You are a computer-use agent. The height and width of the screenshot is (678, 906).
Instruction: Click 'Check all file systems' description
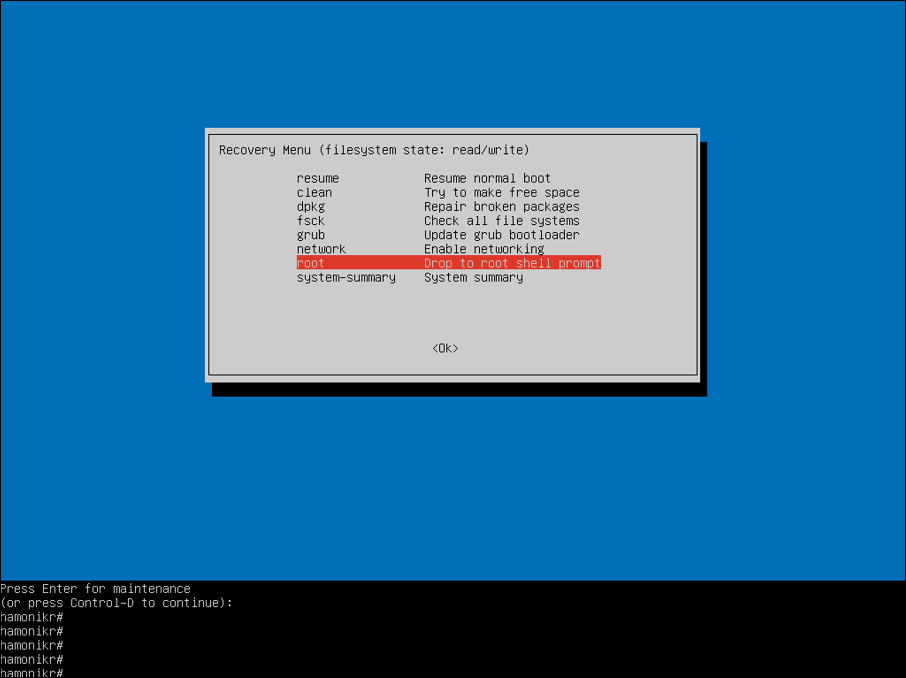pos(501,221)
